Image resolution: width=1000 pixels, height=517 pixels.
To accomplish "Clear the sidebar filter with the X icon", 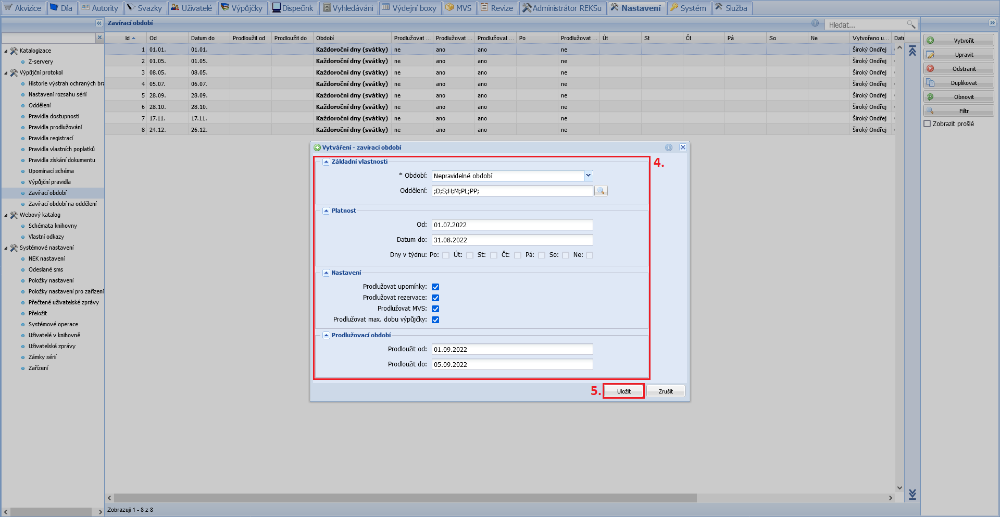I will [98, 37].
